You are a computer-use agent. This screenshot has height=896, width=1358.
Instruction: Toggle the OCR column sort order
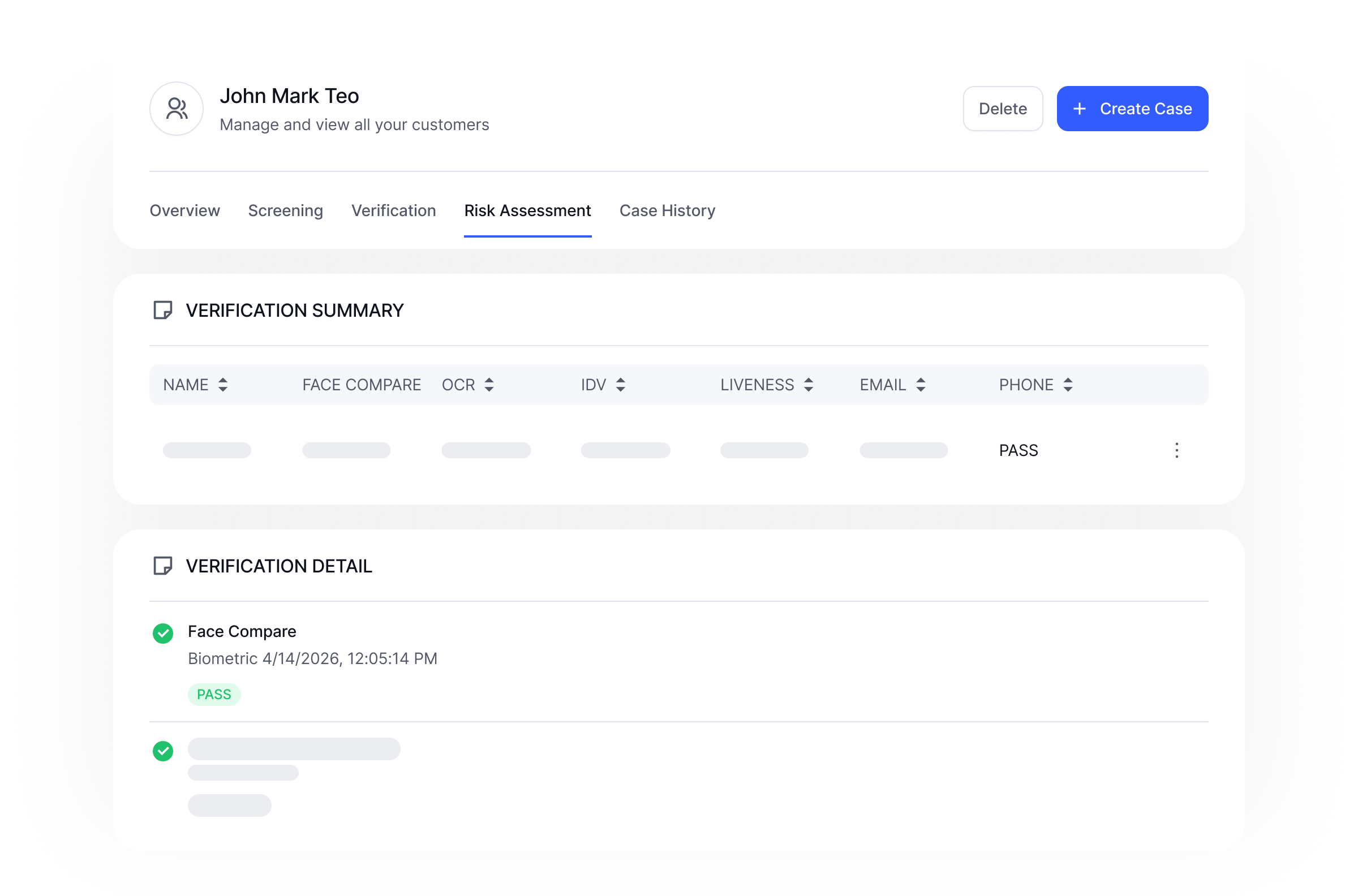point(489,385)
